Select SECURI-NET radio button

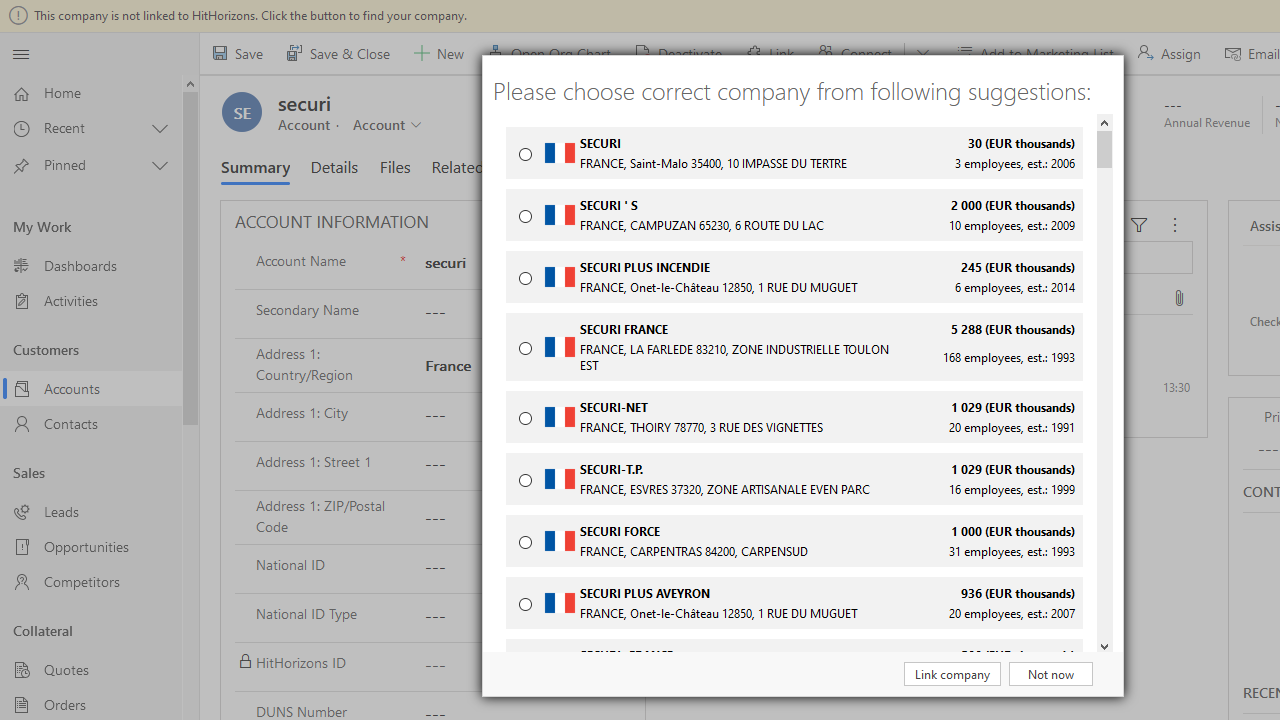[525, 418]
